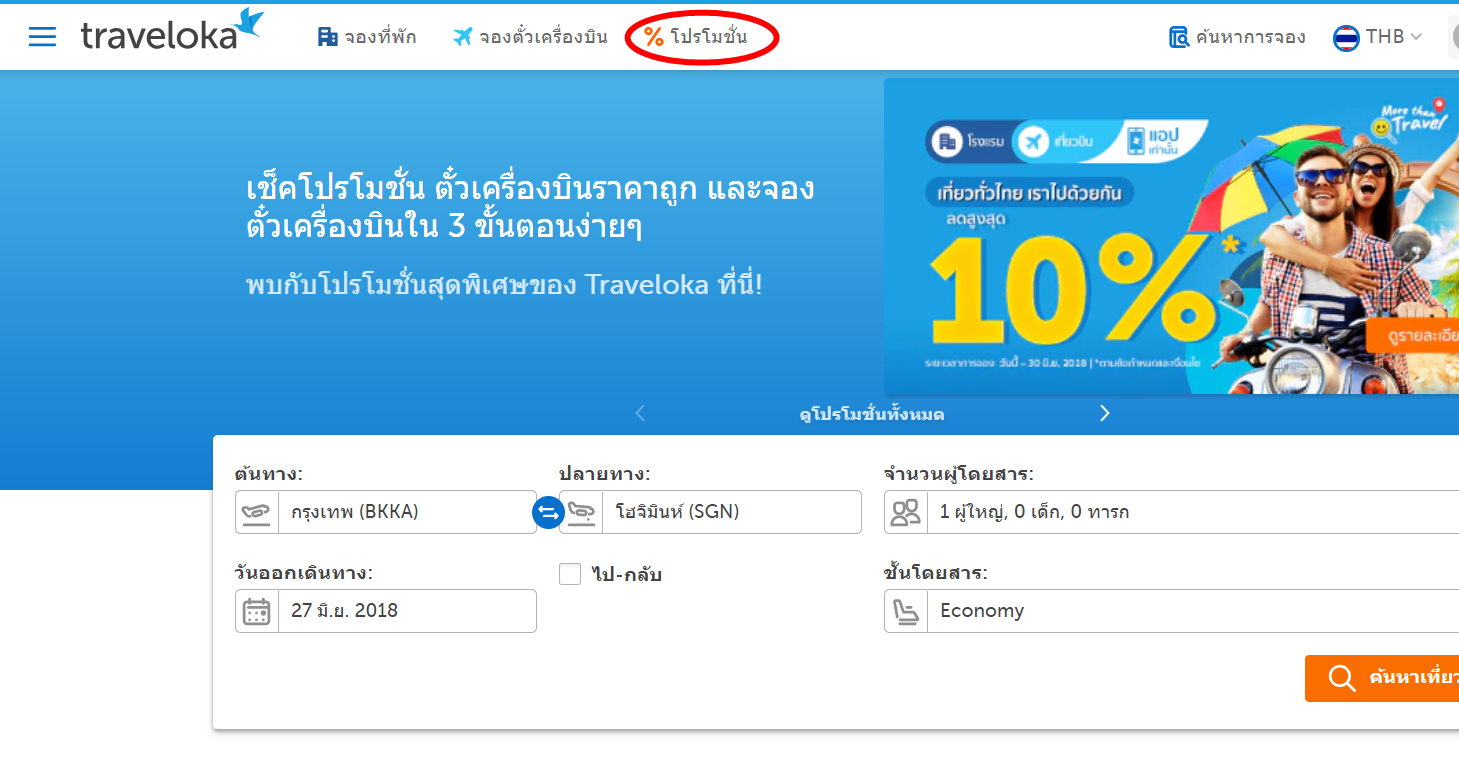Show next promotion with right chevron
Screen dimensions: 1459x780
click(1104, 413)
